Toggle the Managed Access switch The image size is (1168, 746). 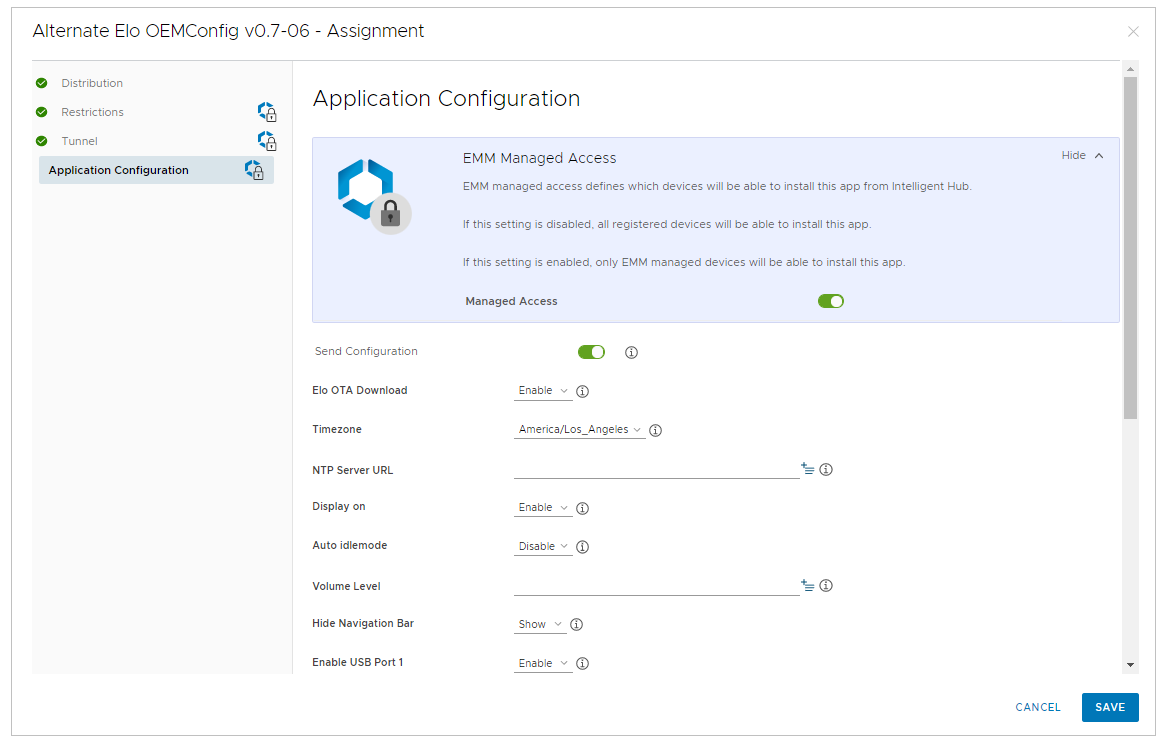831,301
